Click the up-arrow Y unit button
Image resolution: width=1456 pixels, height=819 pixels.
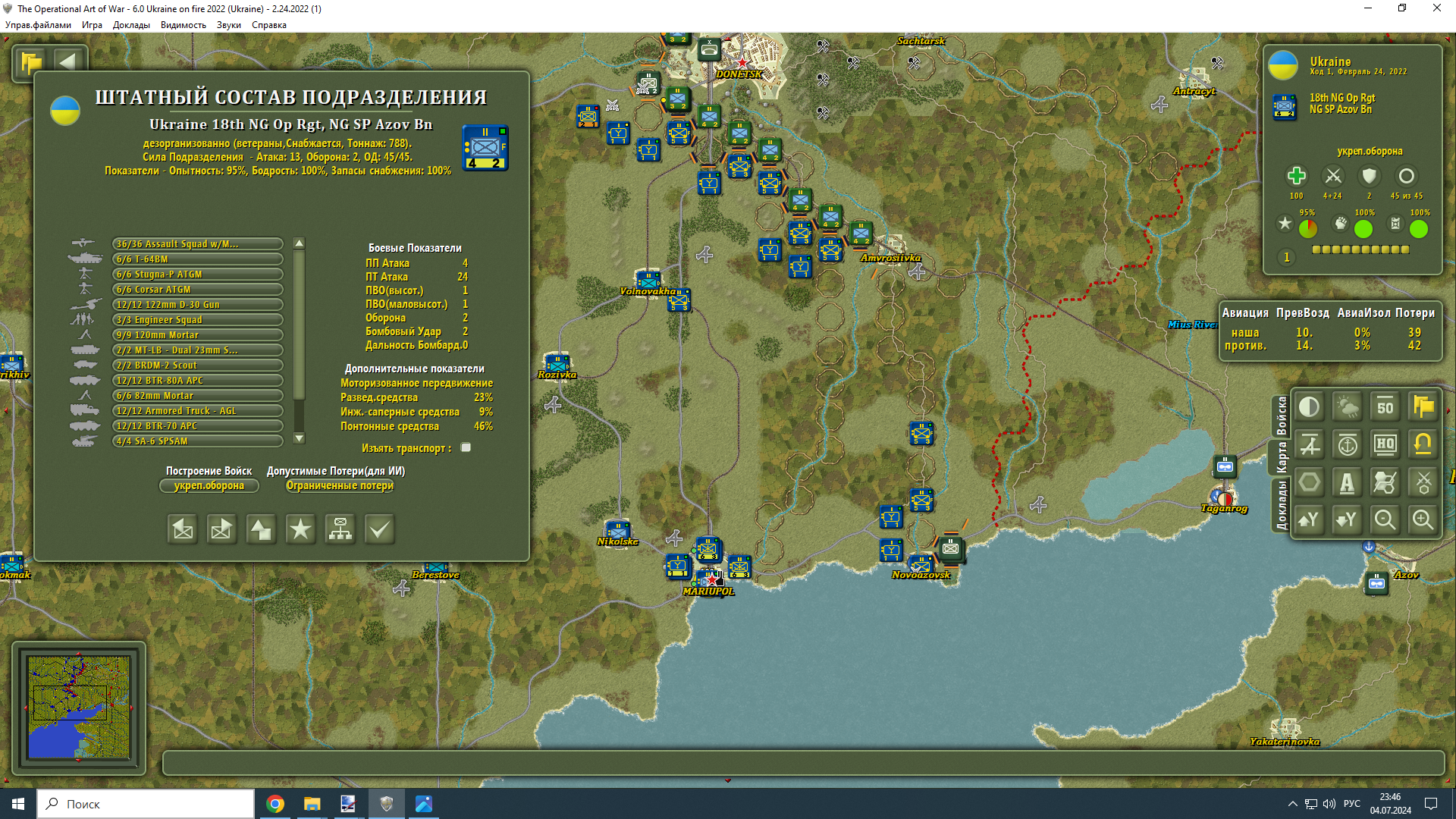(1310, 520)
